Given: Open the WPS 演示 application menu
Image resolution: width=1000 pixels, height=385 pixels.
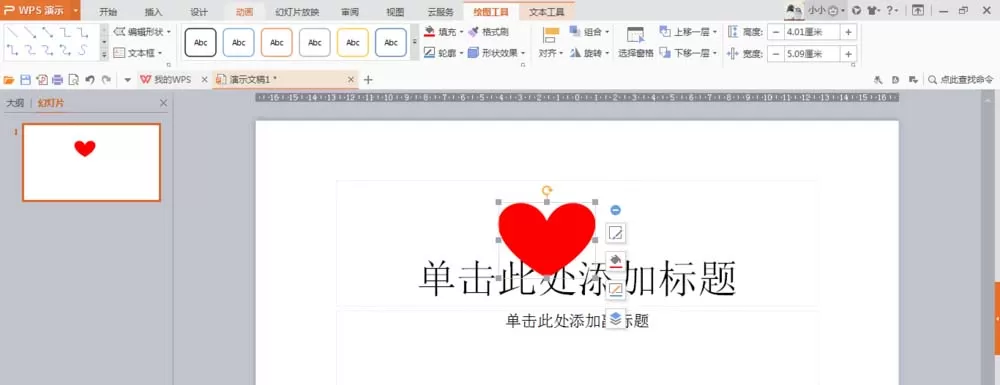Looking at the screenshot, I should [40, 10].
